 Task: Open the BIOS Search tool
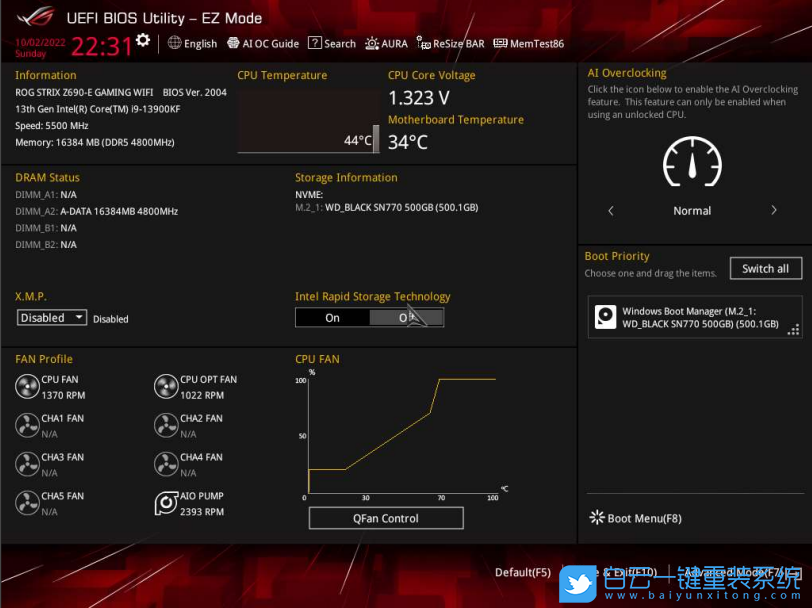(331, 43)
